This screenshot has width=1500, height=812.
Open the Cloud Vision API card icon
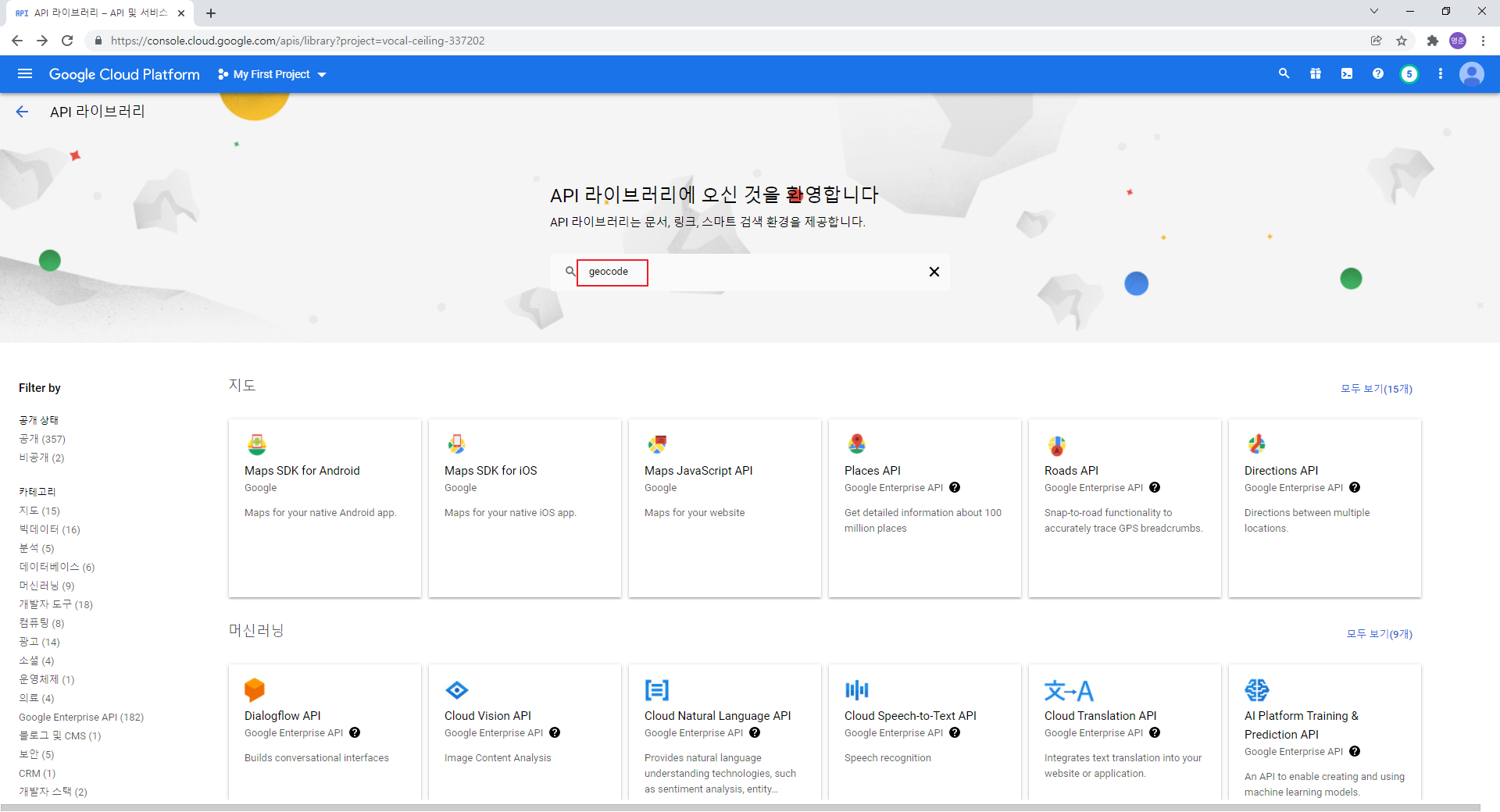pyautogui.click(x=456, y=690)
